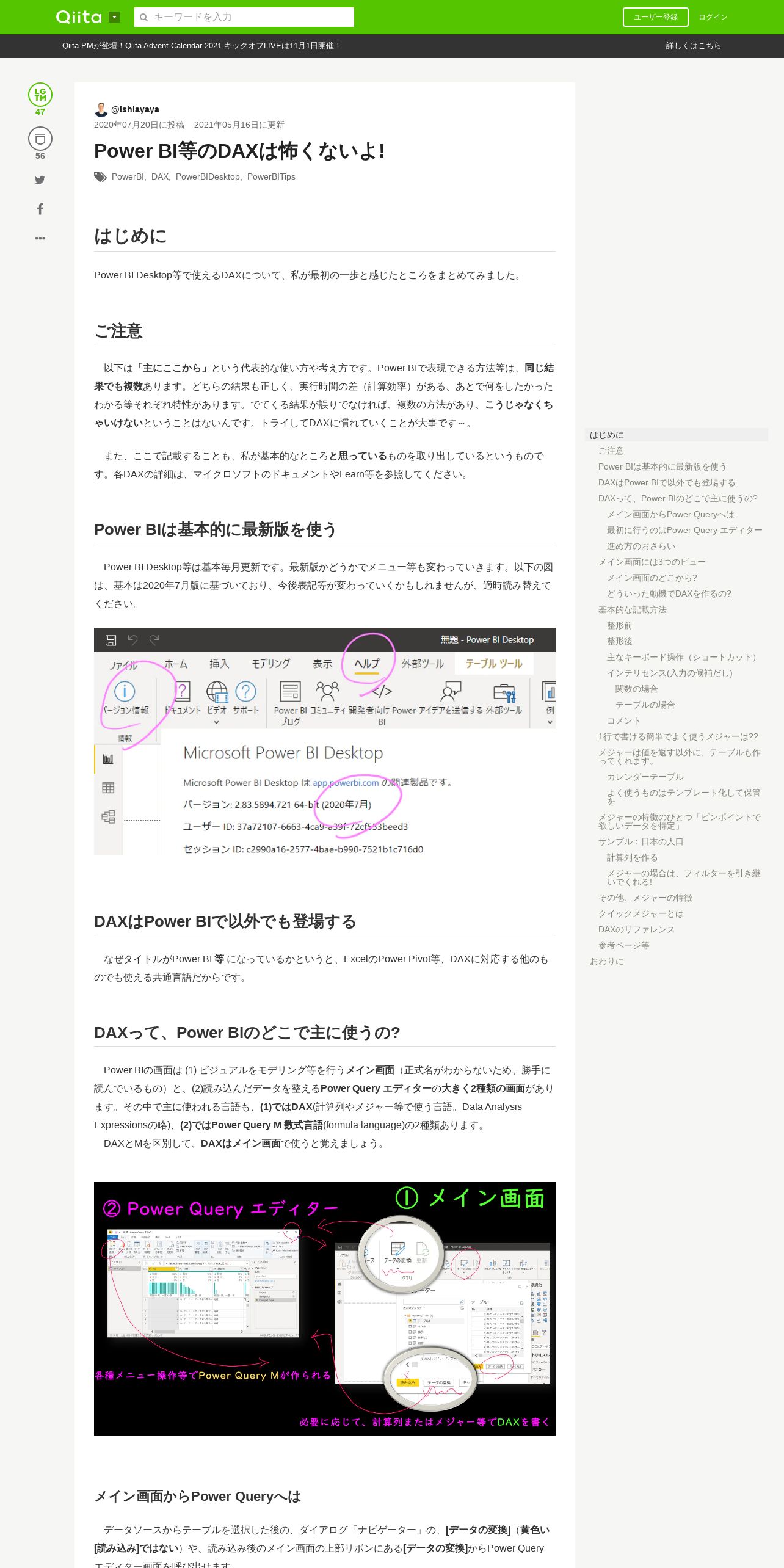Open @ishiayaya author profile link
This screenshot has width=784, height=1568.
[x=135, y=109]
